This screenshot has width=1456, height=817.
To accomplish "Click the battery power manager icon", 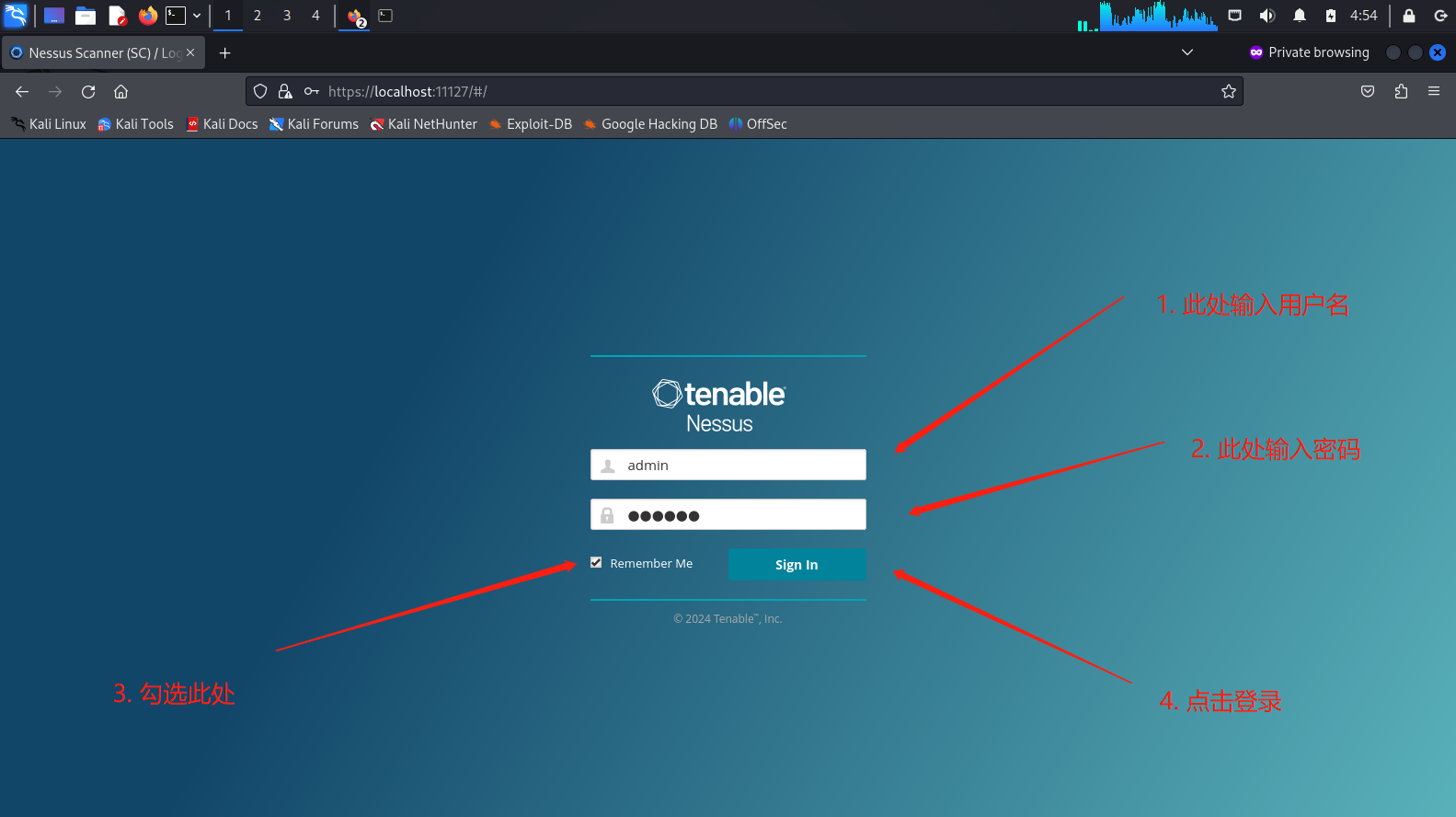I will coord(1330,16).
